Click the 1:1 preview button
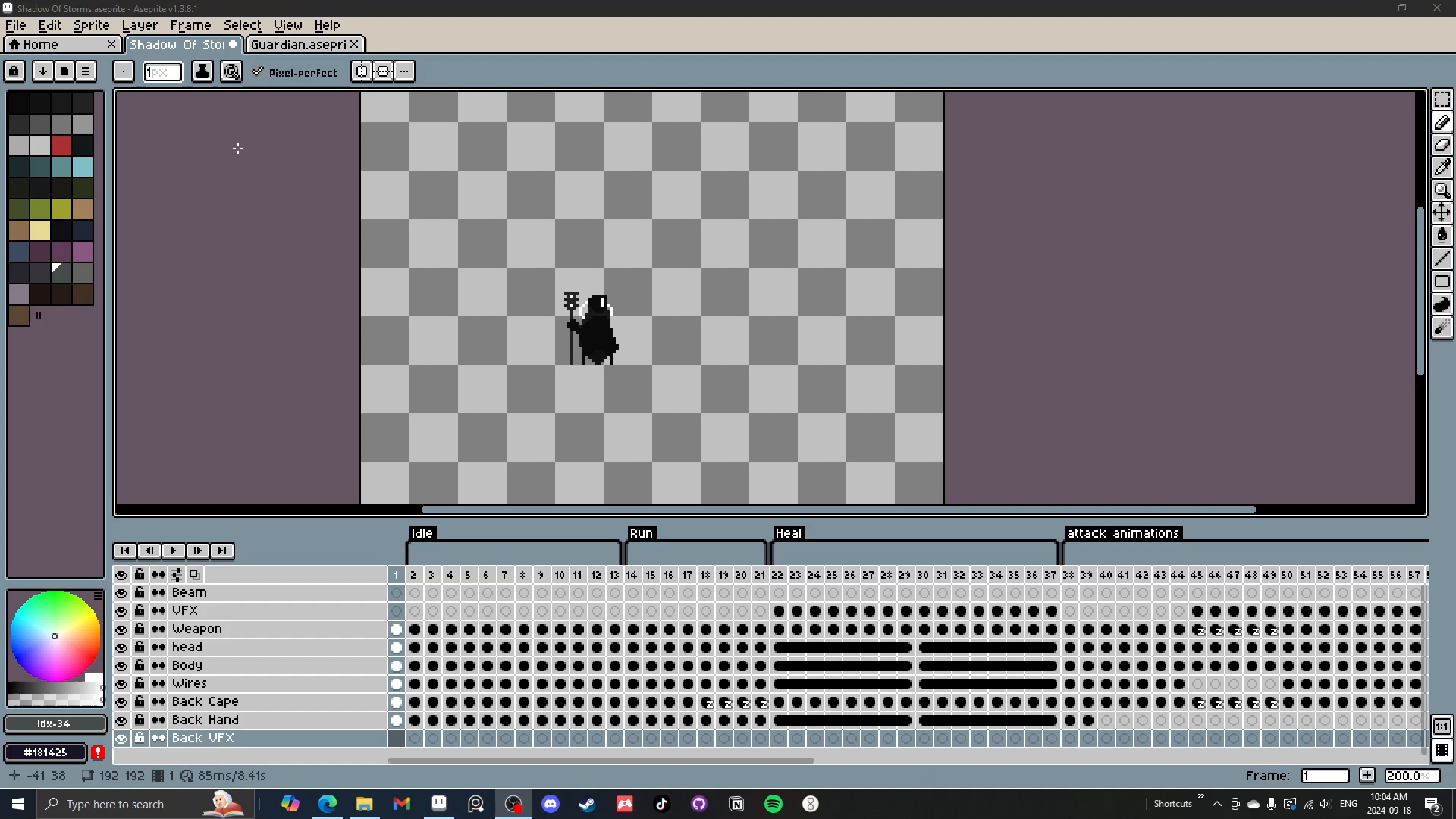The image size is (1456, 819). (1442, 726)
